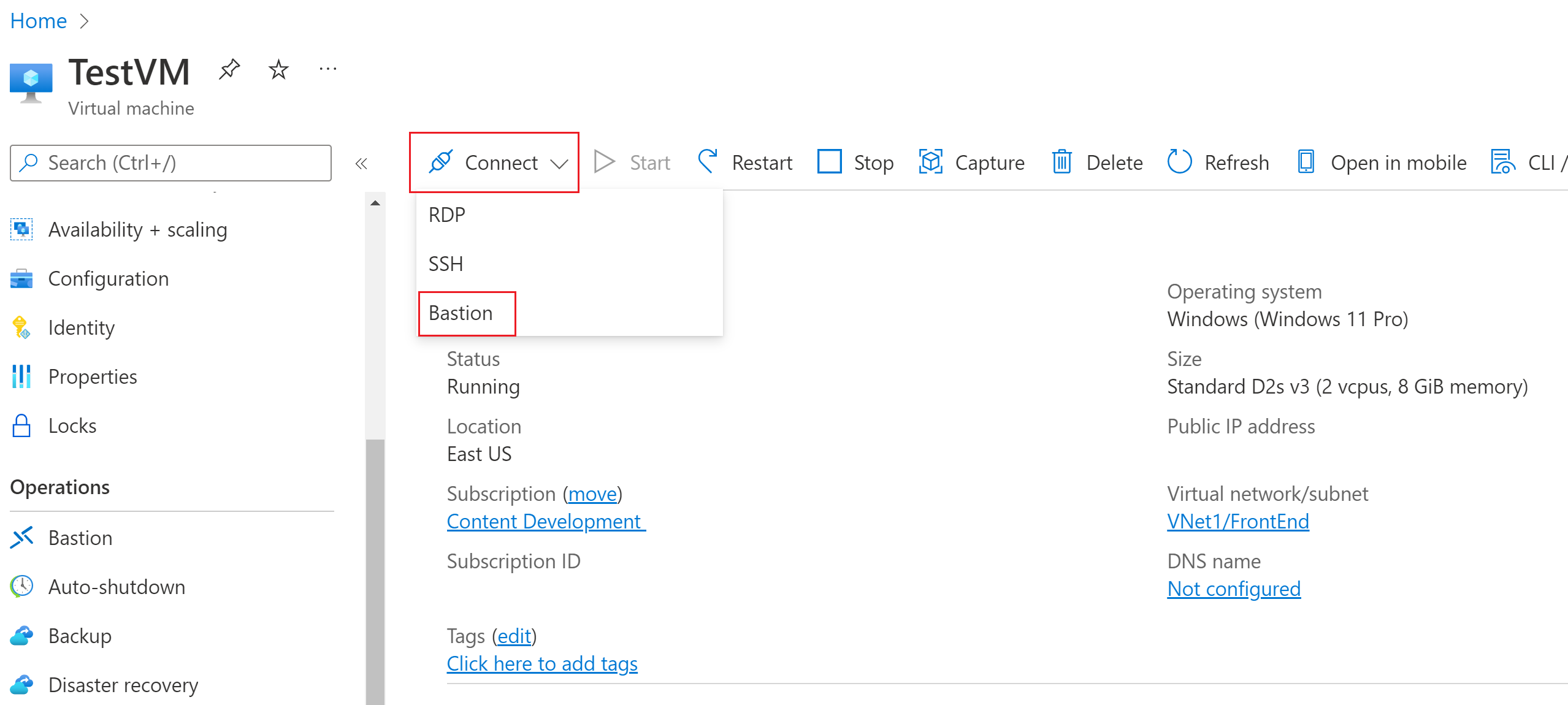Image resolution: width=1568 pixels, height=705 pixels.
Task: Open the ellipsis more options menu
Action: coord(327,69)
